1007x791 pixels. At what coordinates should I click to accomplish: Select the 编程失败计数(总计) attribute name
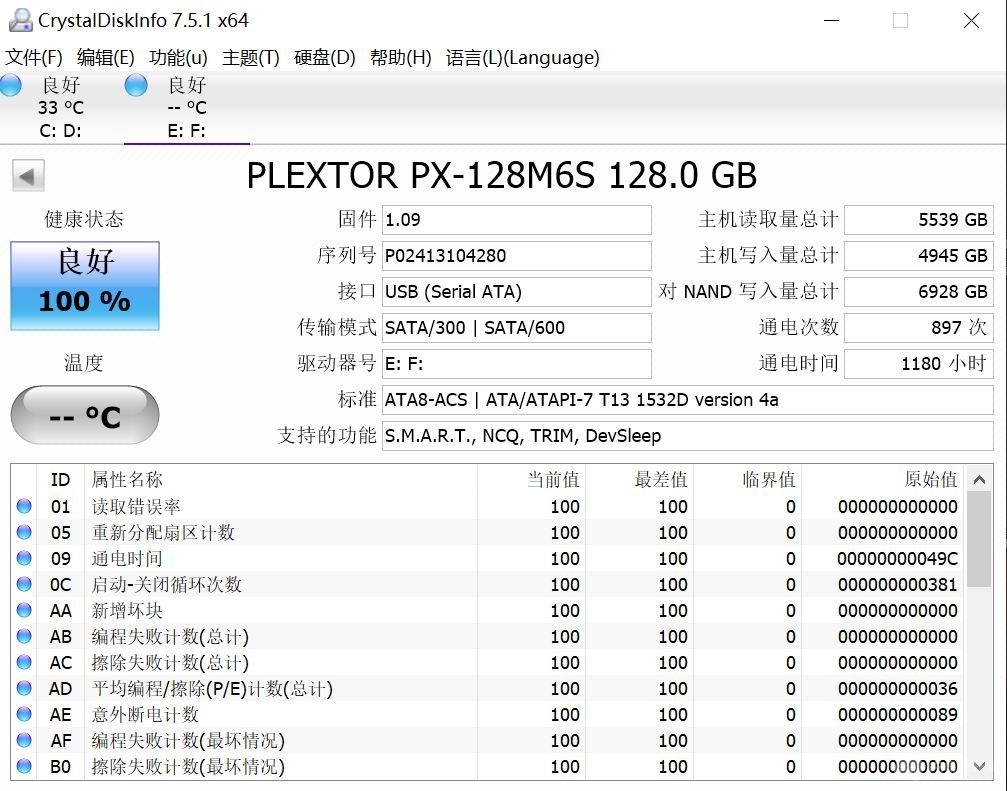(x=170, y=636)
